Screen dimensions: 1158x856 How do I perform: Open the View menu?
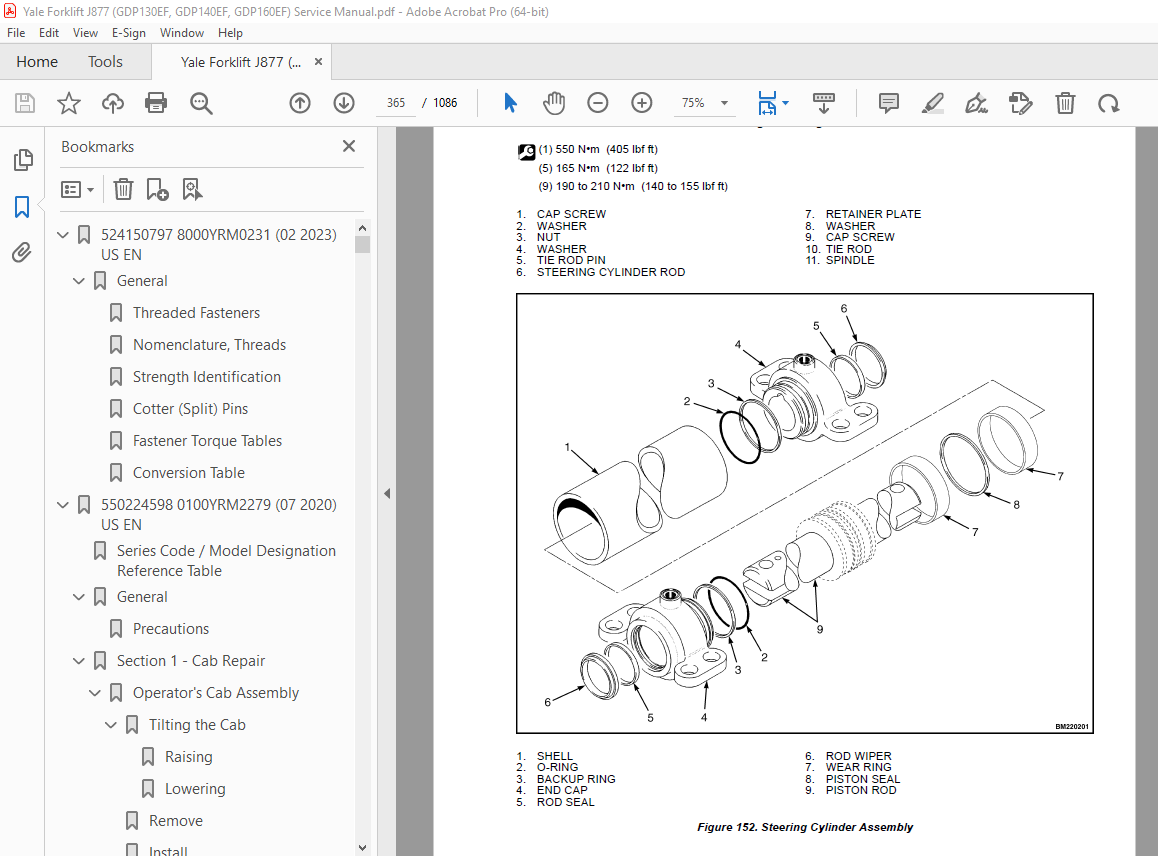click(x=85, y=32)
